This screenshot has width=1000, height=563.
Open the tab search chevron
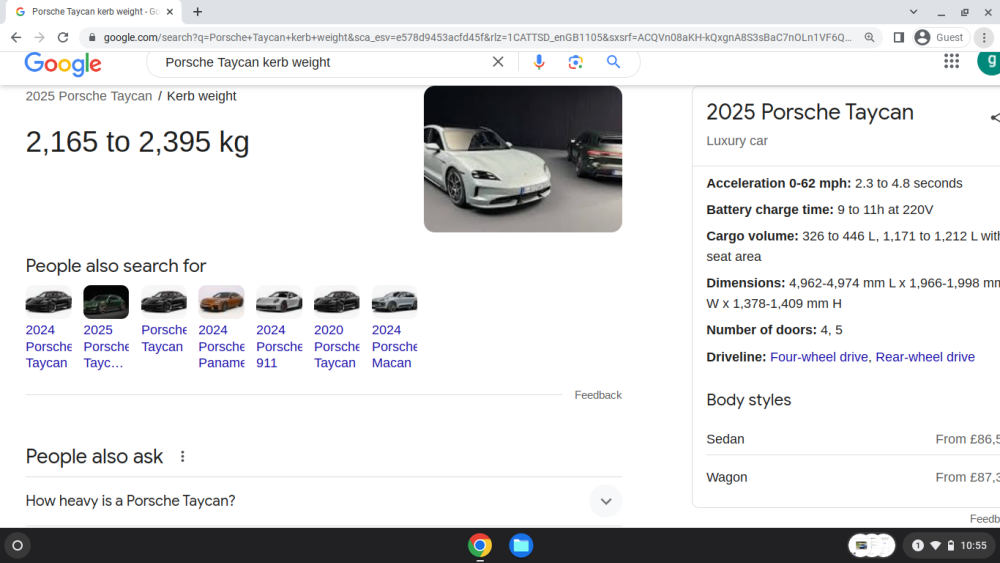click(913, 11)
